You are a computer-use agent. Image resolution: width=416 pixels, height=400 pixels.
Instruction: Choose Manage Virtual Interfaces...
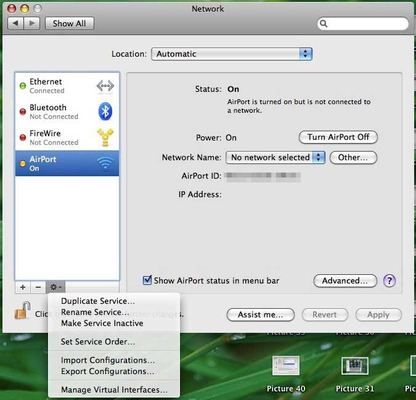114,390
